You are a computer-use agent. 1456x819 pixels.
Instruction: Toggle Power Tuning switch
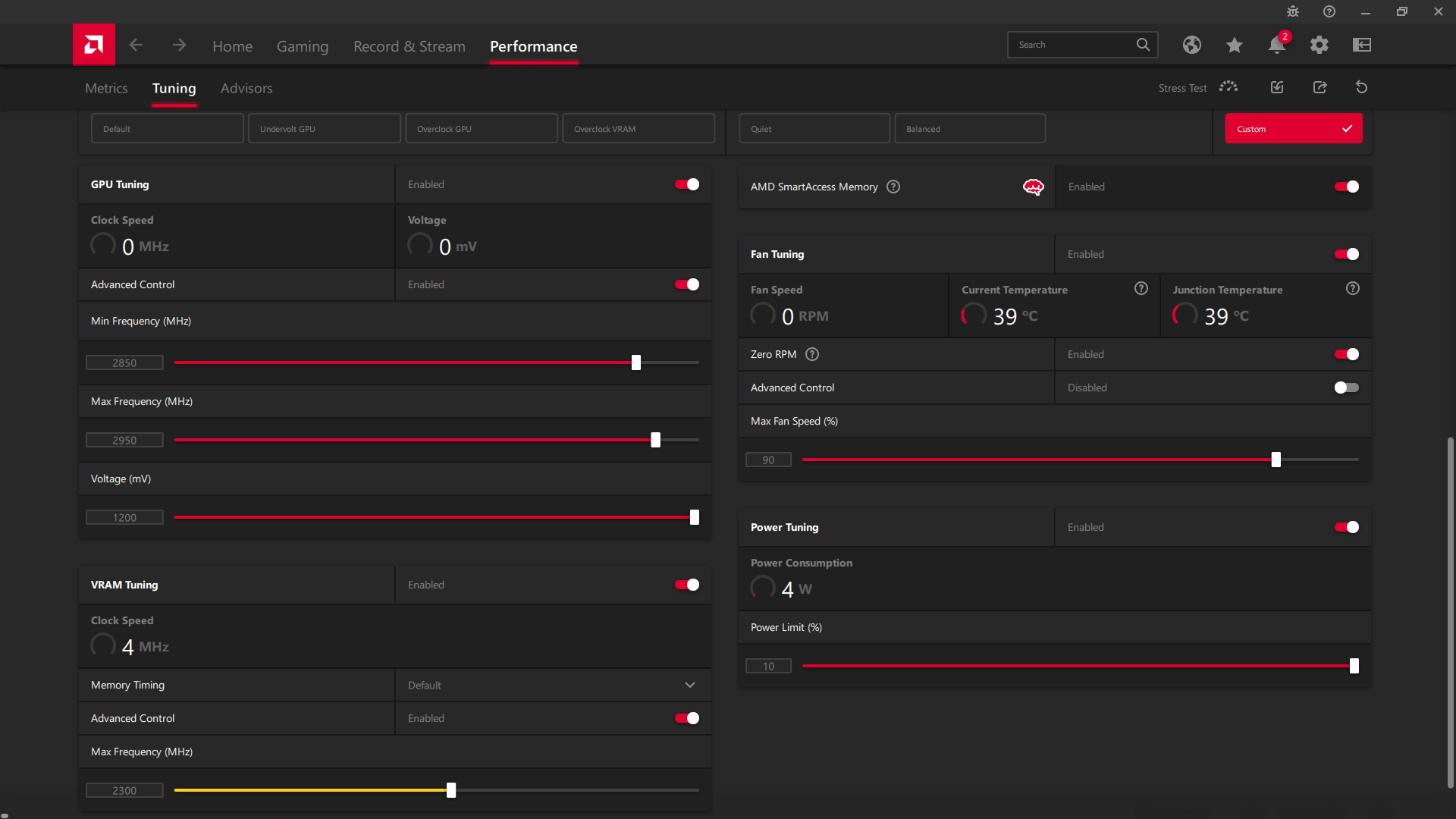click(1347, 527)
